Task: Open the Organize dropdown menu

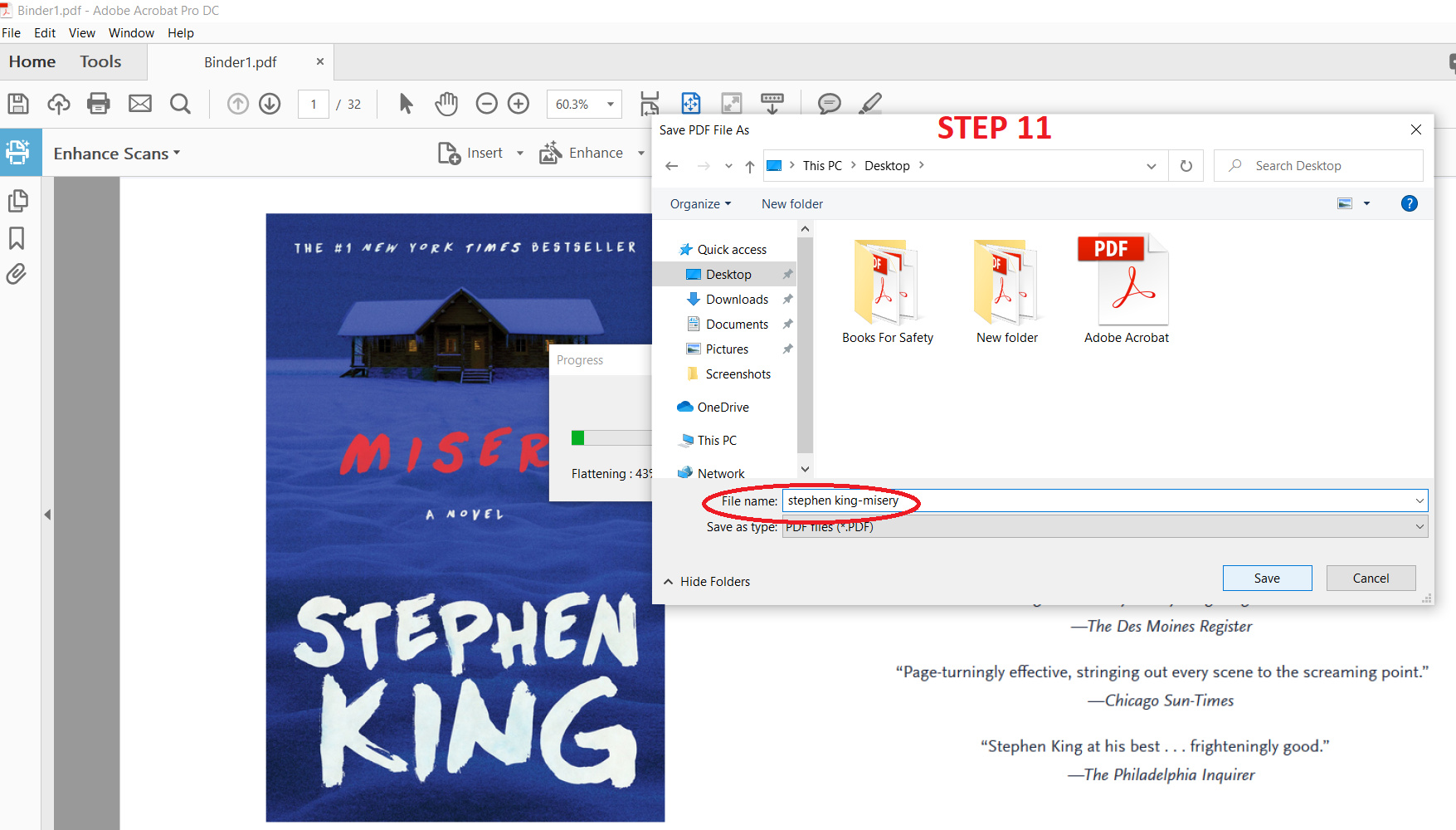Action: pos(700,204)
